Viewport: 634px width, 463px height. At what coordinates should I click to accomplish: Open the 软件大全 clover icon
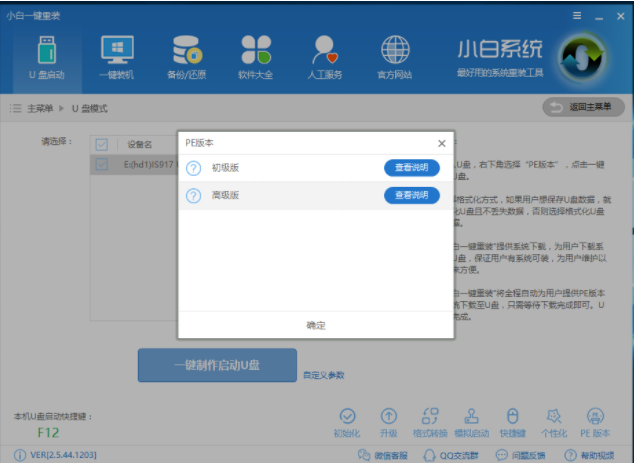click(256, 58)
